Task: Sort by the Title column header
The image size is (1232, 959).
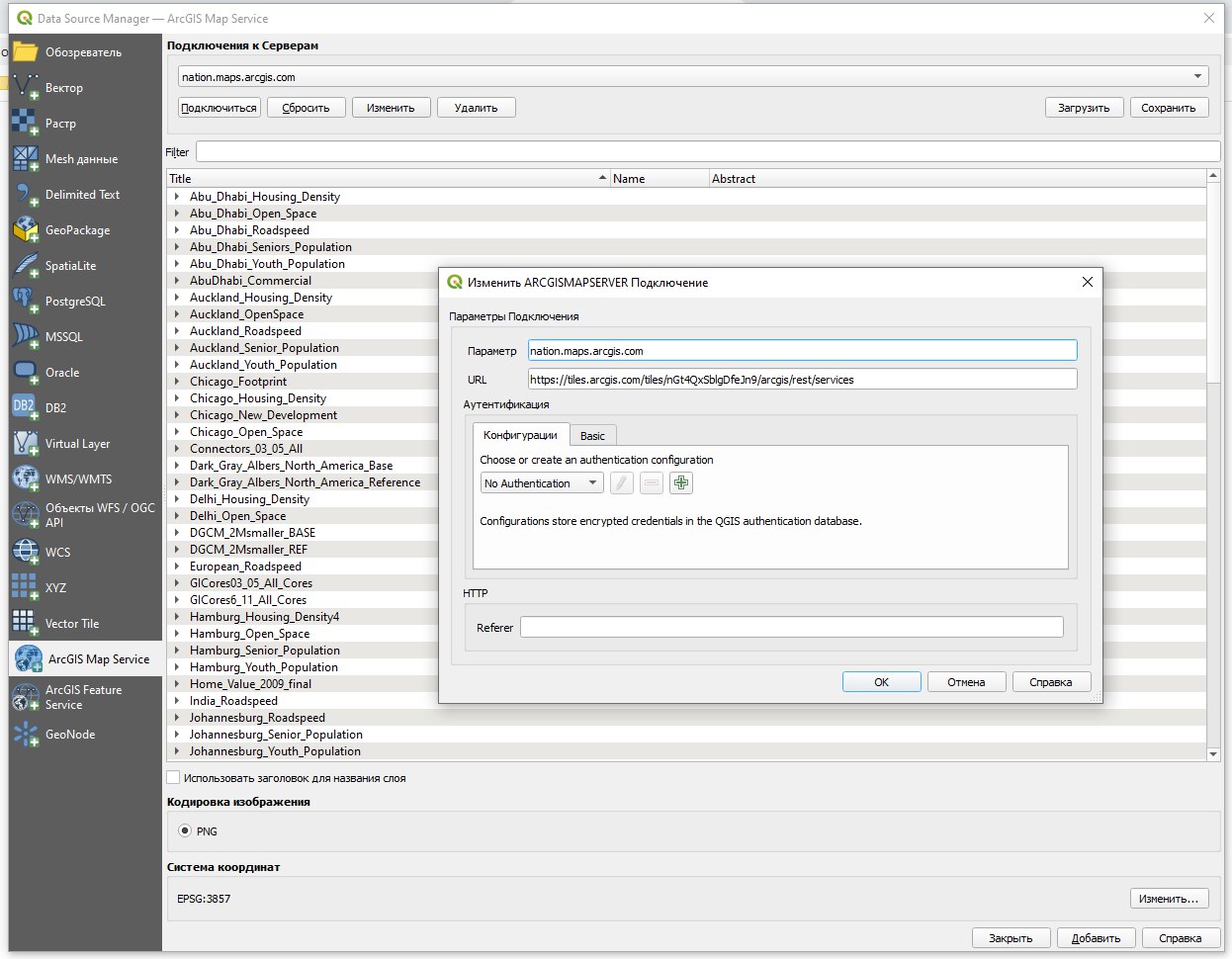Action: coord(388,179)
